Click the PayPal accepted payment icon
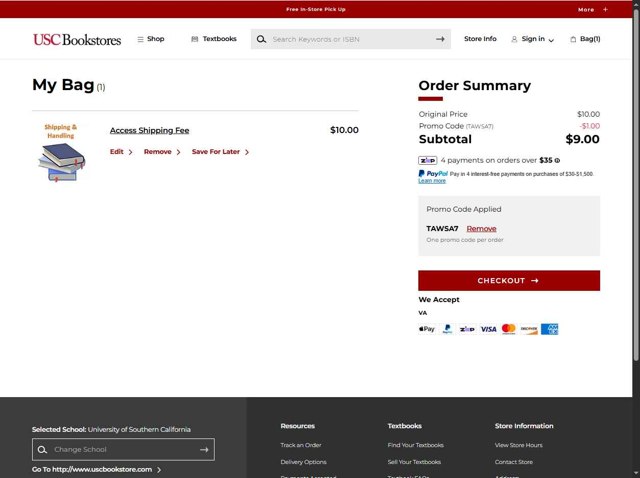The width and height of the screenshot is (640, 478). pyautogui.click(x=447, y=329)
